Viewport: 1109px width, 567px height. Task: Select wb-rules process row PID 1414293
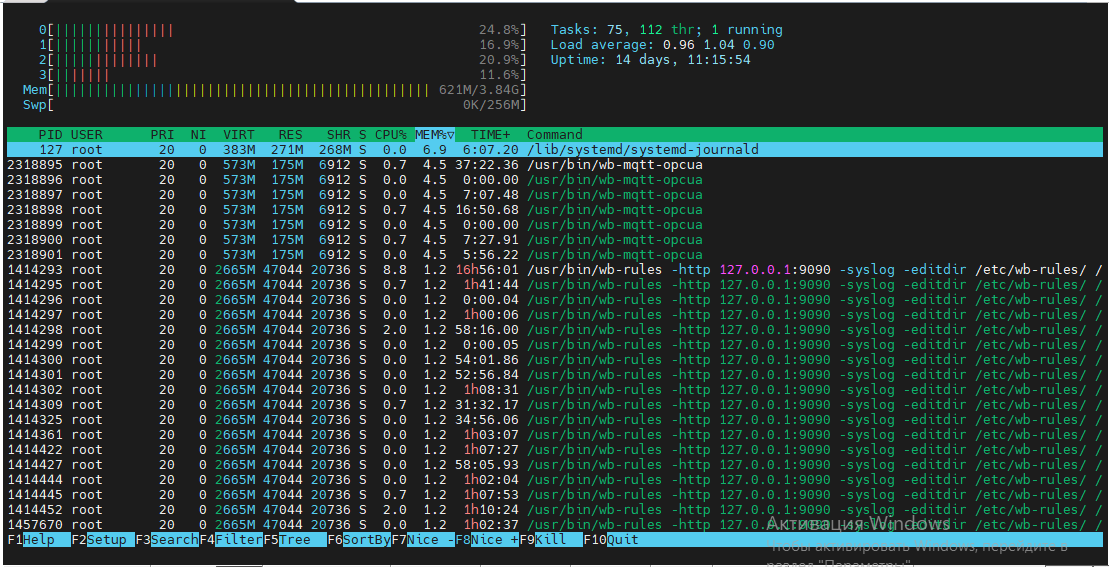pyautogui.click(x=554, y=269)
